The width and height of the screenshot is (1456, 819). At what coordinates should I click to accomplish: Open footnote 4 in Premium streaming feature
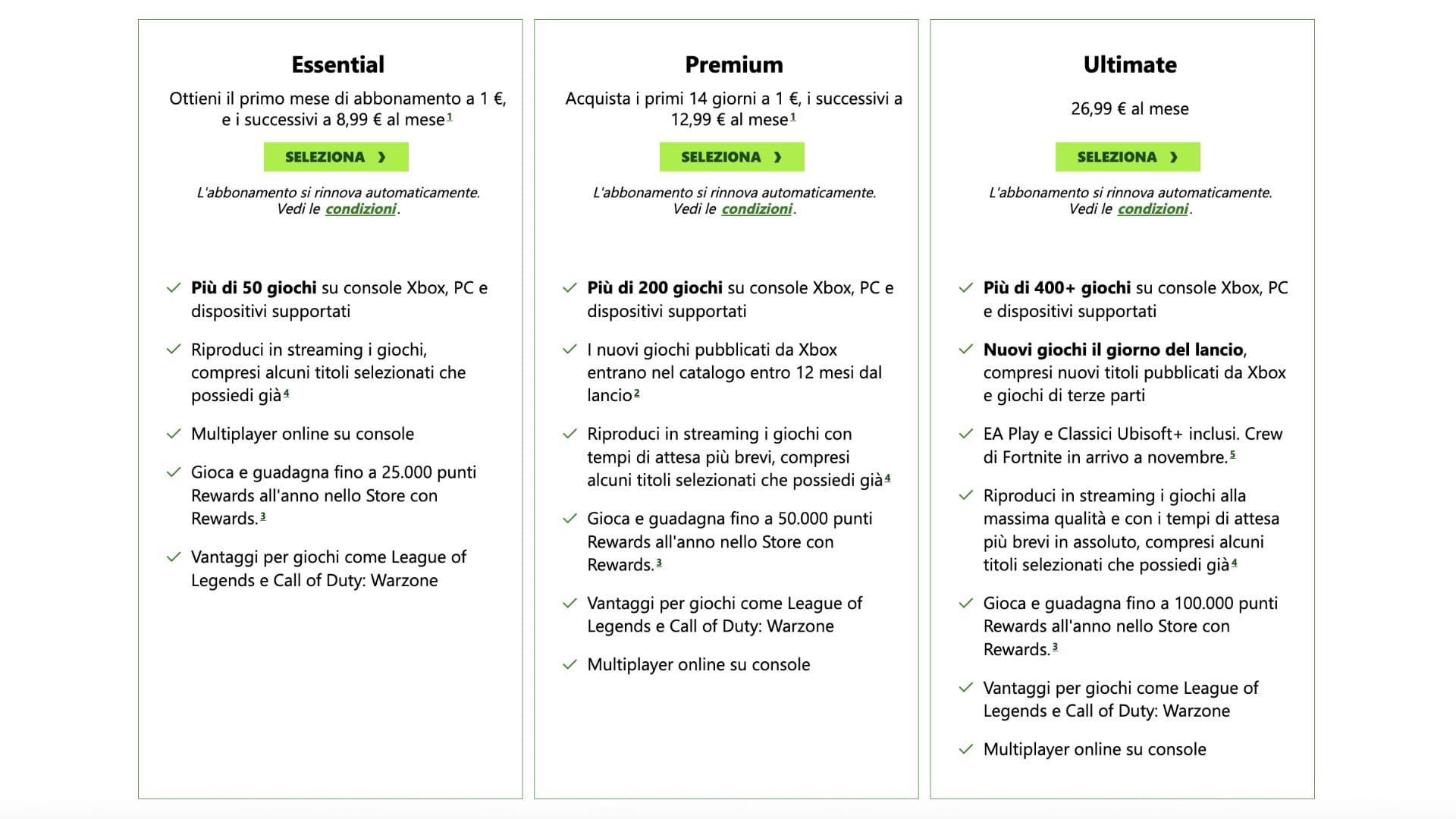887,478
